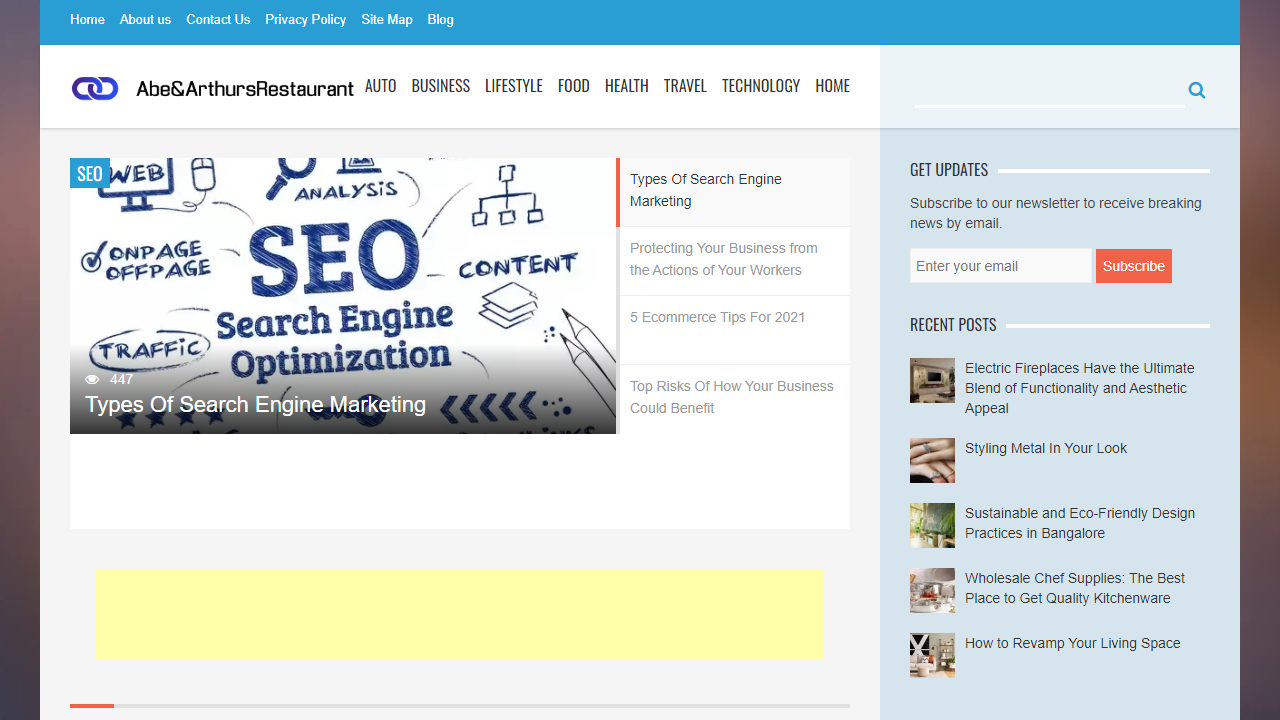
Task: Open the Electric Fireplaces post thumbnail
Action: (932, 381)
